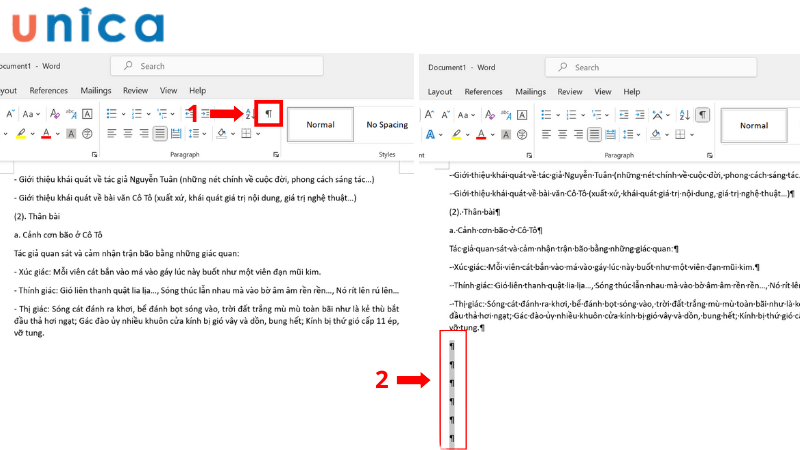Click Bullets list icon in left window

click(111, 113)
